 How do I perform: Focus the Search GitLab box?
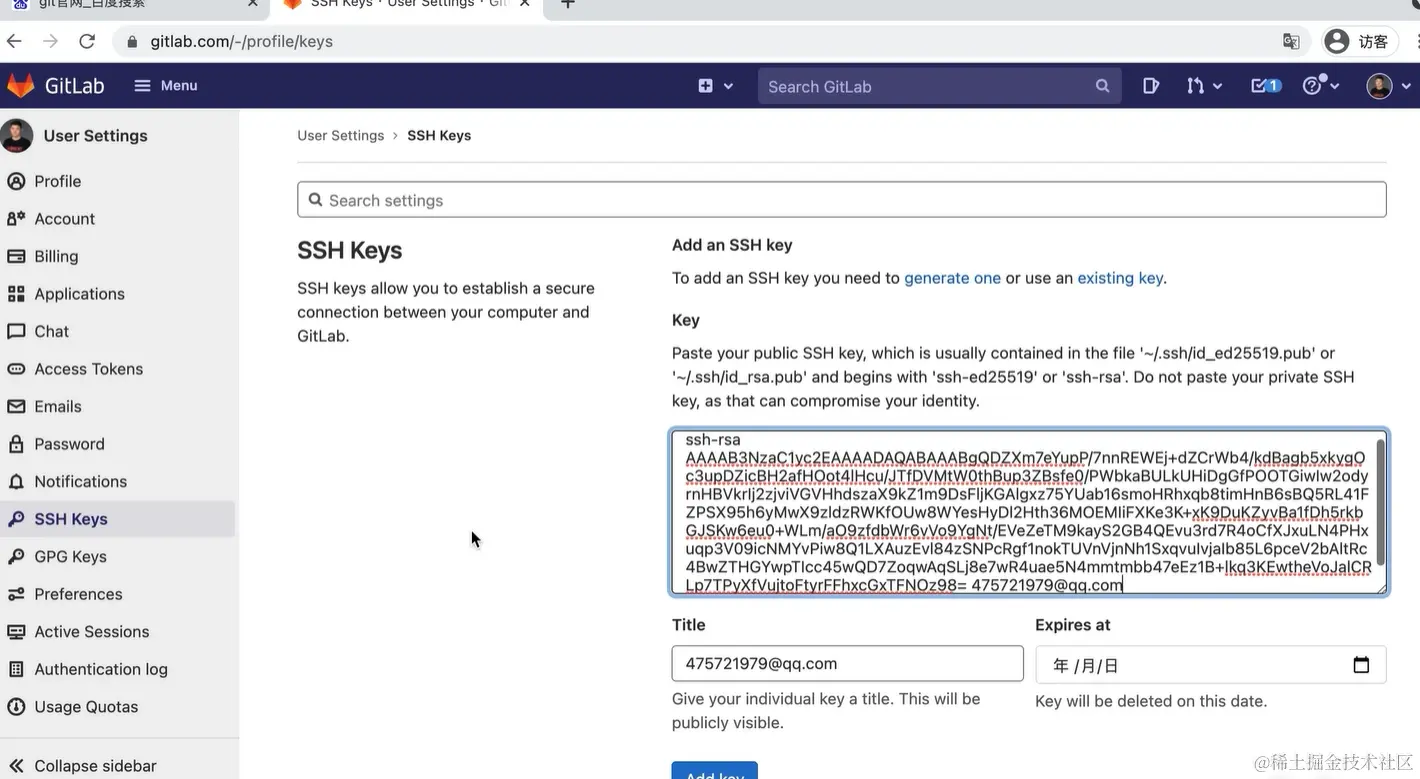pyautogui.click(x=939, y=86)
